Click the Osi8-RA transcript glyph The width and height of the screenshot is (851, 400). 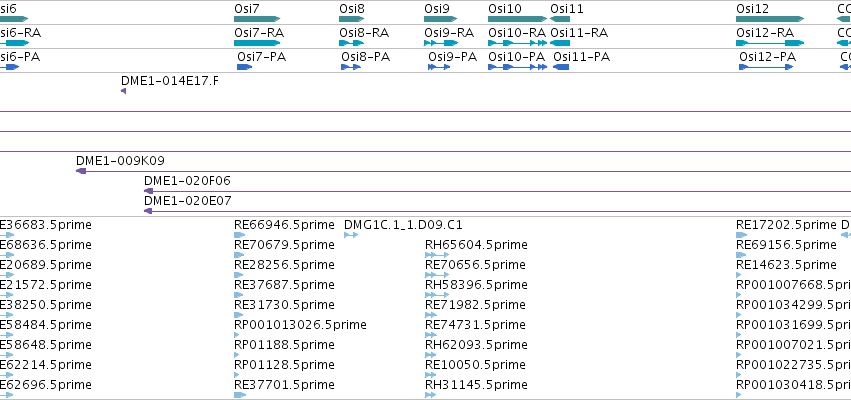point(352,43)
